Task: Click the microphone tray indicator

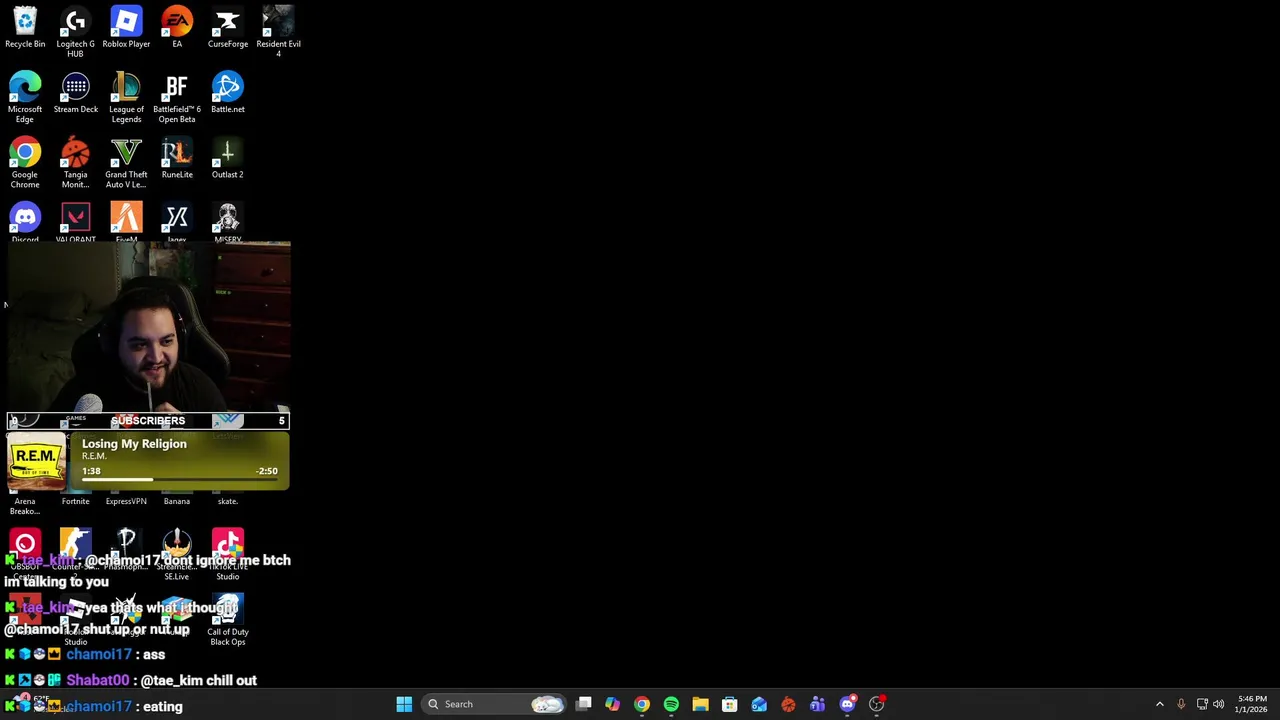Action: [x=1181, y=704]
